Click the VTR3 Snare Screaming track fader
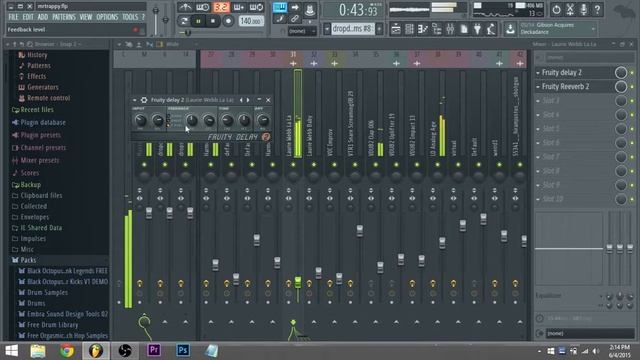This screenshot has height=360, width=640. click(x=360, y=231)
